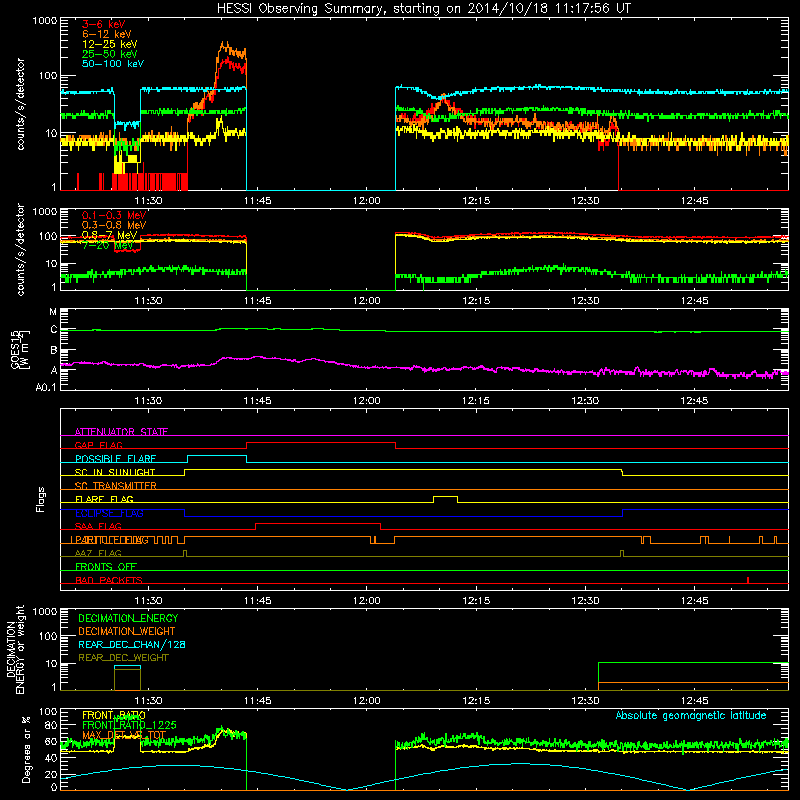Click the Absolute geomagnetic latitude label
The height and width of the screenshot is (800, 800).
(691, 715)
